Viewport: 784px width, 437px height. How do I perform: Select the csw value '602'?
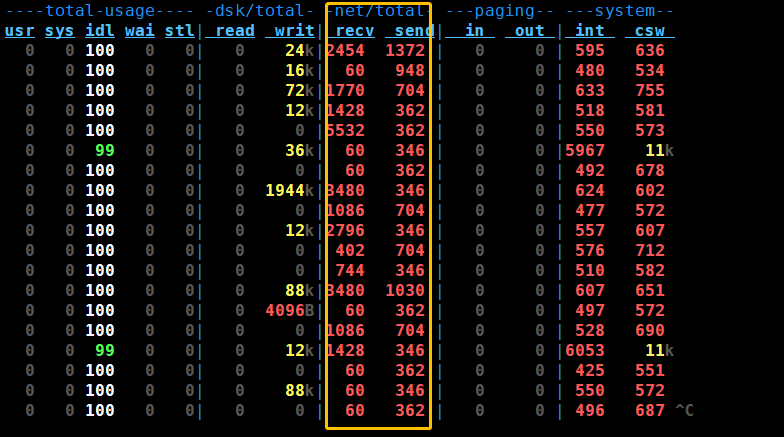(x=650, y=190)
